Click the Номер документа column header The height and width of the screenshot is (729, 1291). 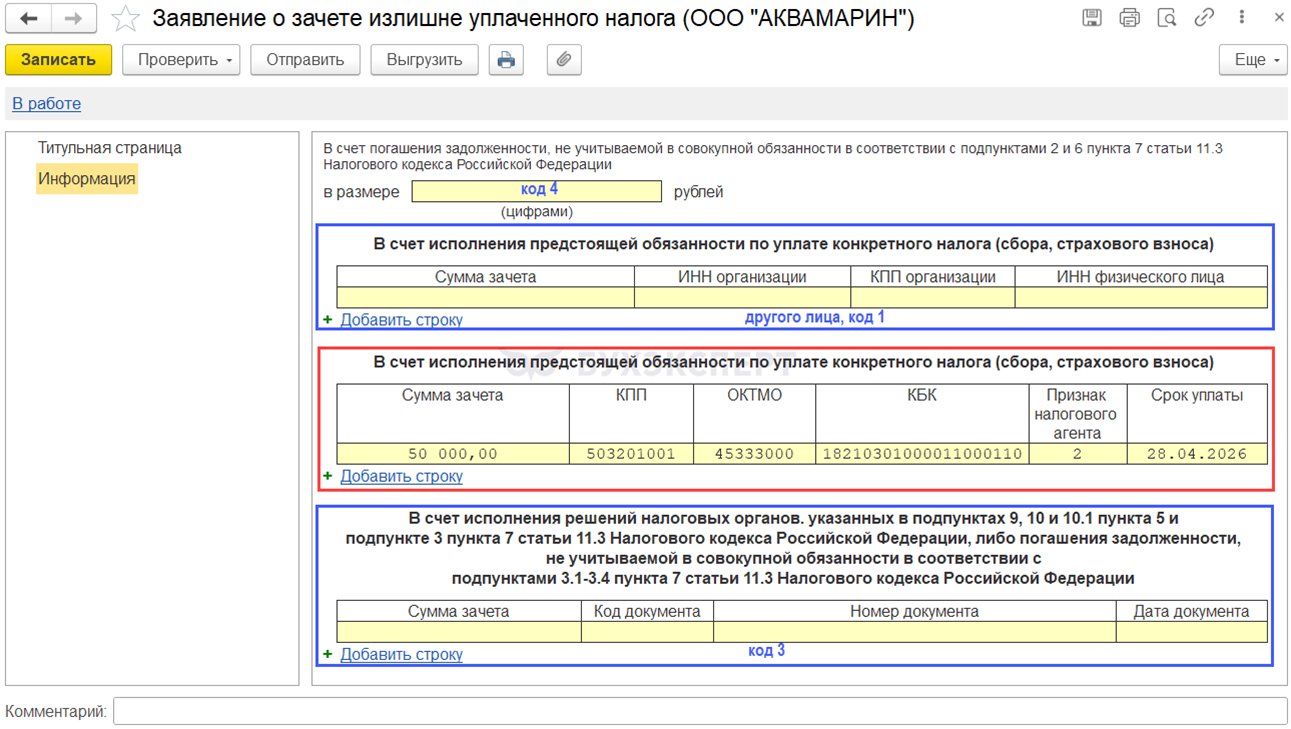pyautogui.click(x=915, y=611)
